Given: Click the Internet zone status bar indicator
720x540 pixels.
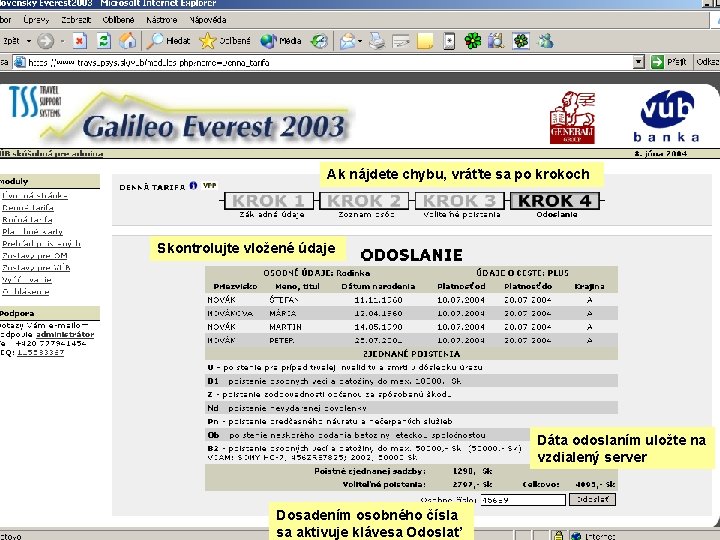Looking at the screenshot, I should click(x=593, y=536).
